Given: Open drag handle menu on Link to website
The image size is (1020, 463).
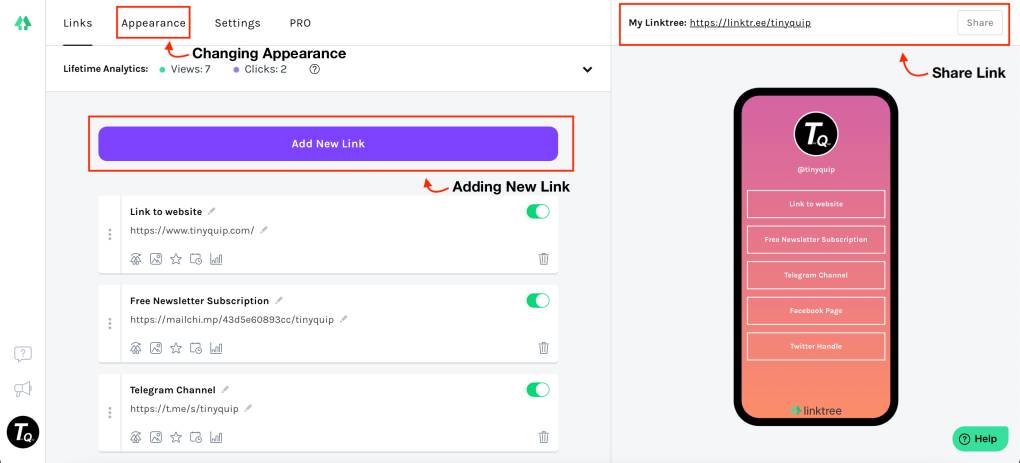Looking at the screenshot, I should [109, 235].
